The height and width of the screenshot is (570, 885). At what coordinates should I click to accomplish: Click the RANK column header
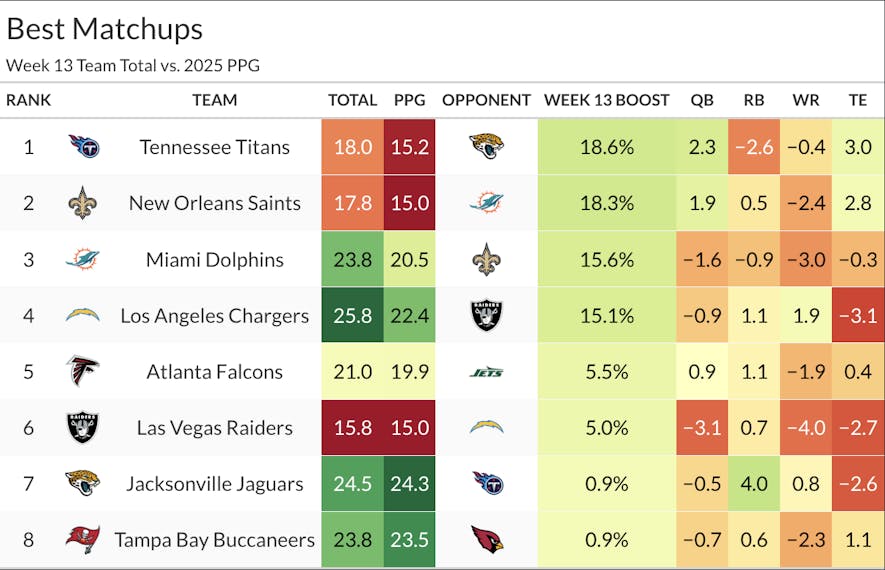(x=28, y=100)
